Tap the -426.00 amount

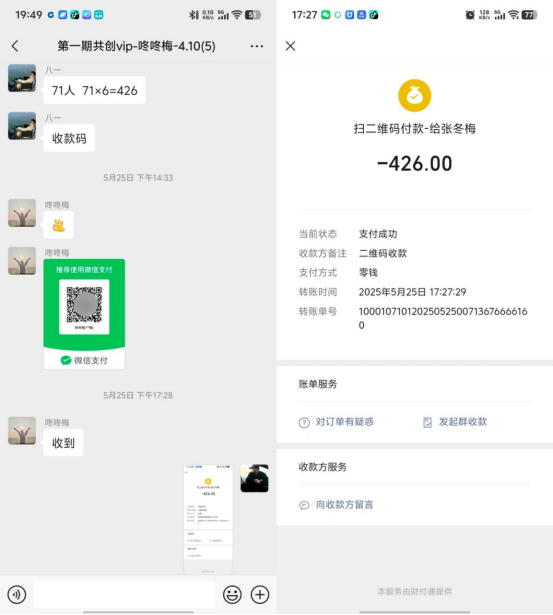415,163
